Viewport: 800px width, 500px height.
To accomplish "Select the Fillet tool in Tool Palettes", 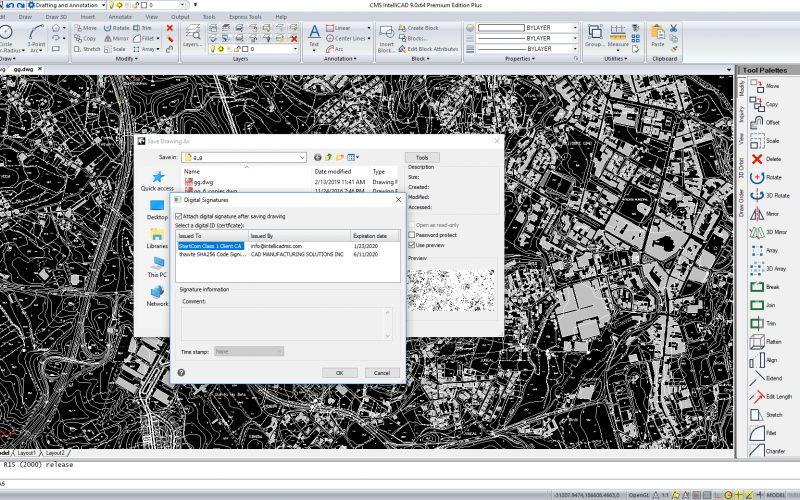I will pyautogui.click(x=757, y=432).
